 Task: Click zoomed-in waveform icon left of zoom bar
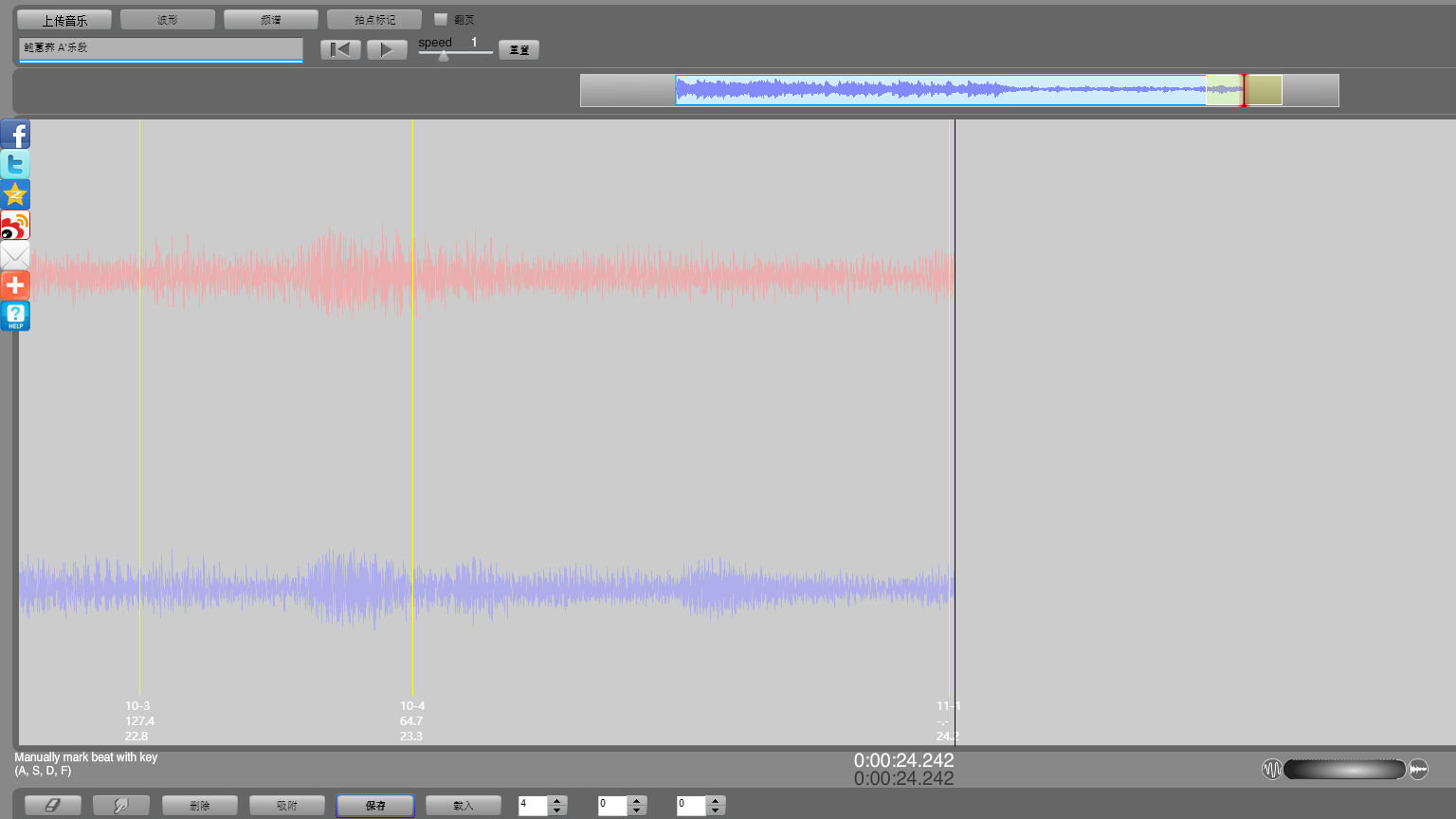[1271, 769]
